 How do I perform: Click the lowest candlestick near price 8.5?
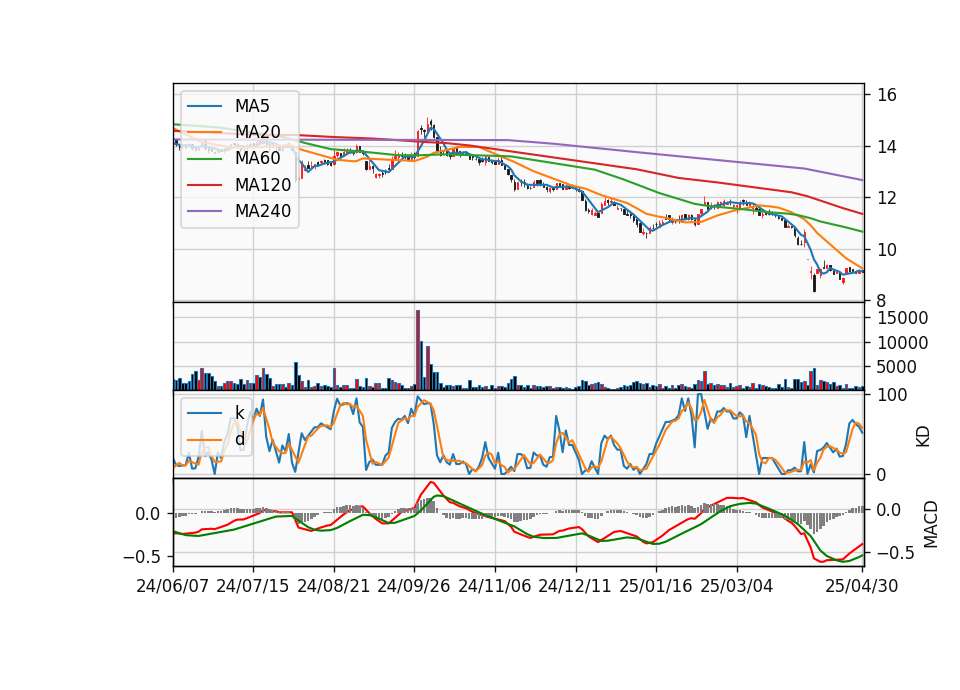coord(814,283)
